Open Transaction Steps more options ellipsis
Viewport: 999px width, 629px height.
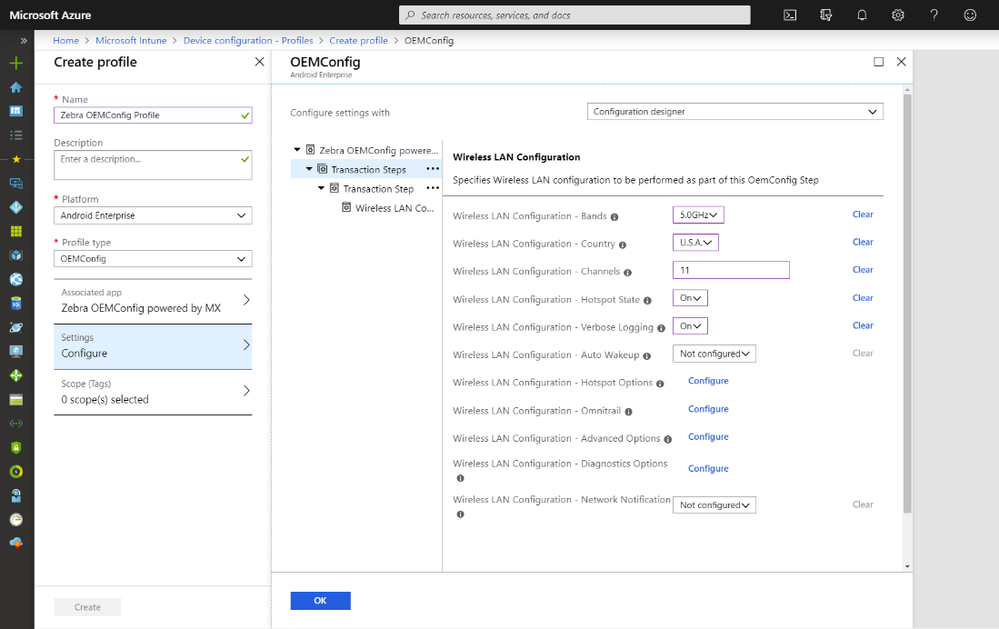433,169
